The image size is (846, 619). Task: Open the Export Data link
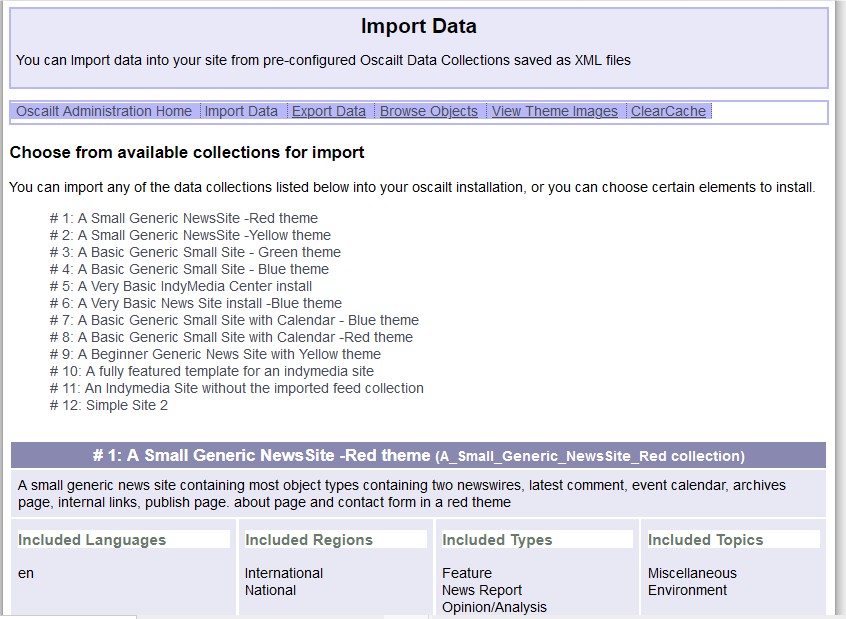click(x=329, y=111)
